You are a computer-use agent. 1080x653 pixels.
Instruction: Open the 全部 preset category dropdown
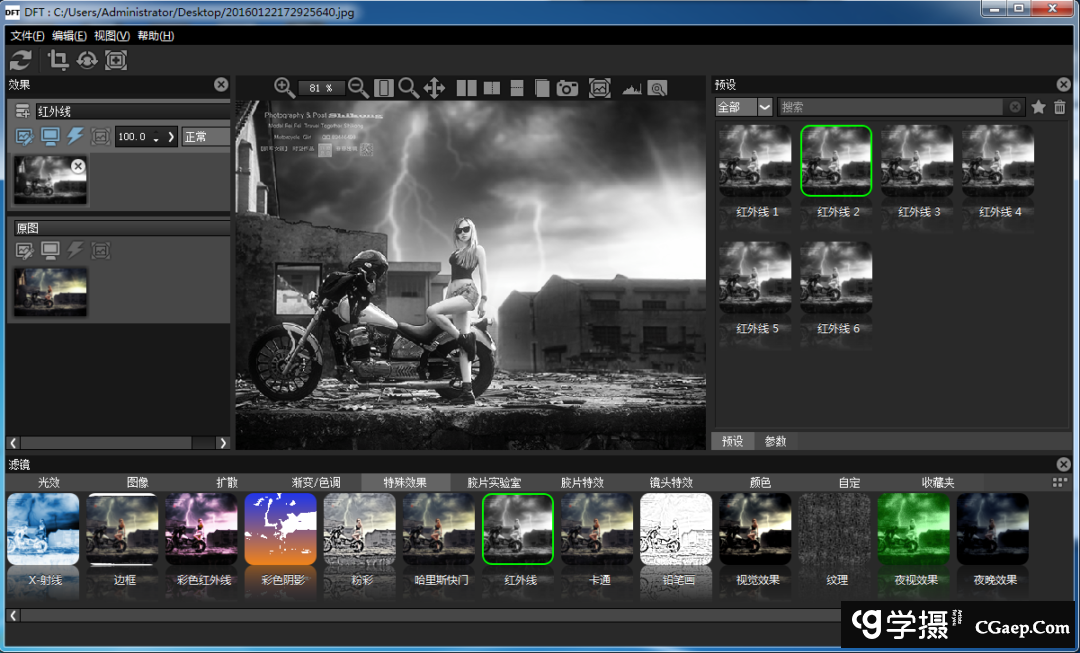765,107
